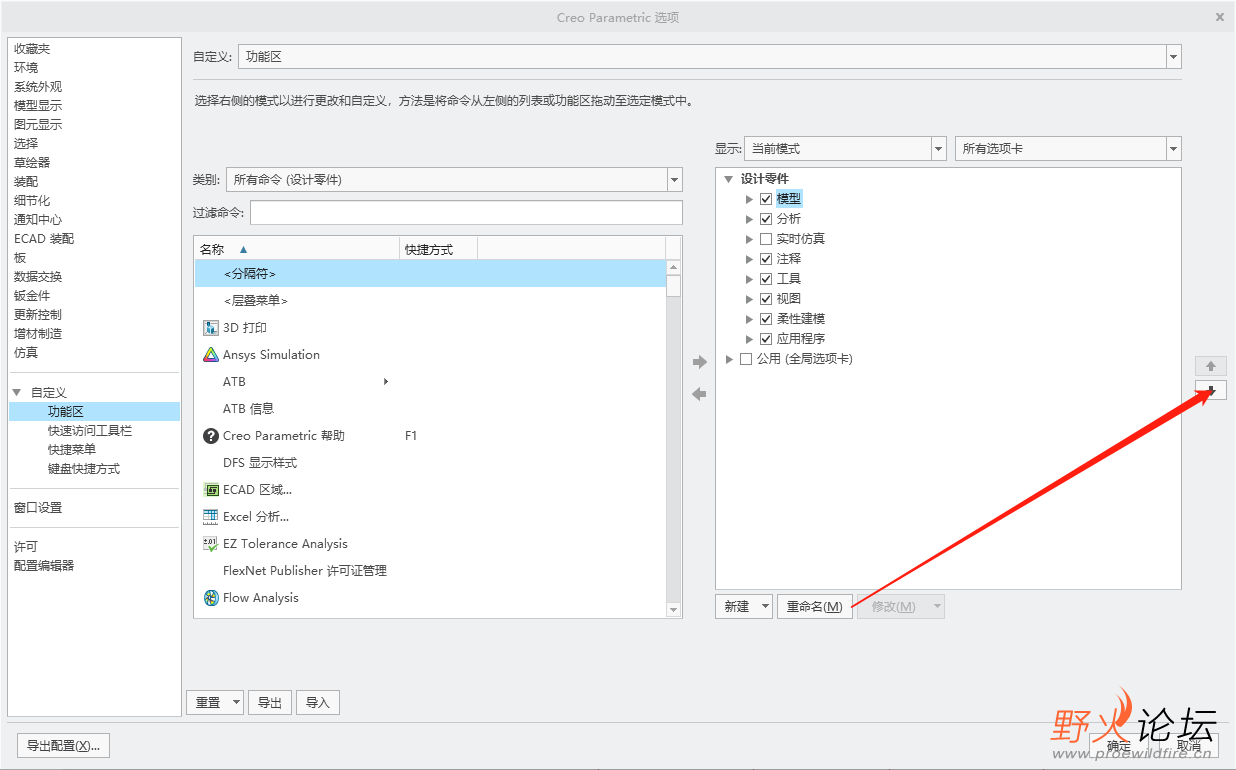Open the 新建 dropdown arrow
The height and width of the screenshot is (770, 1236).
click(x=765, y=606)
